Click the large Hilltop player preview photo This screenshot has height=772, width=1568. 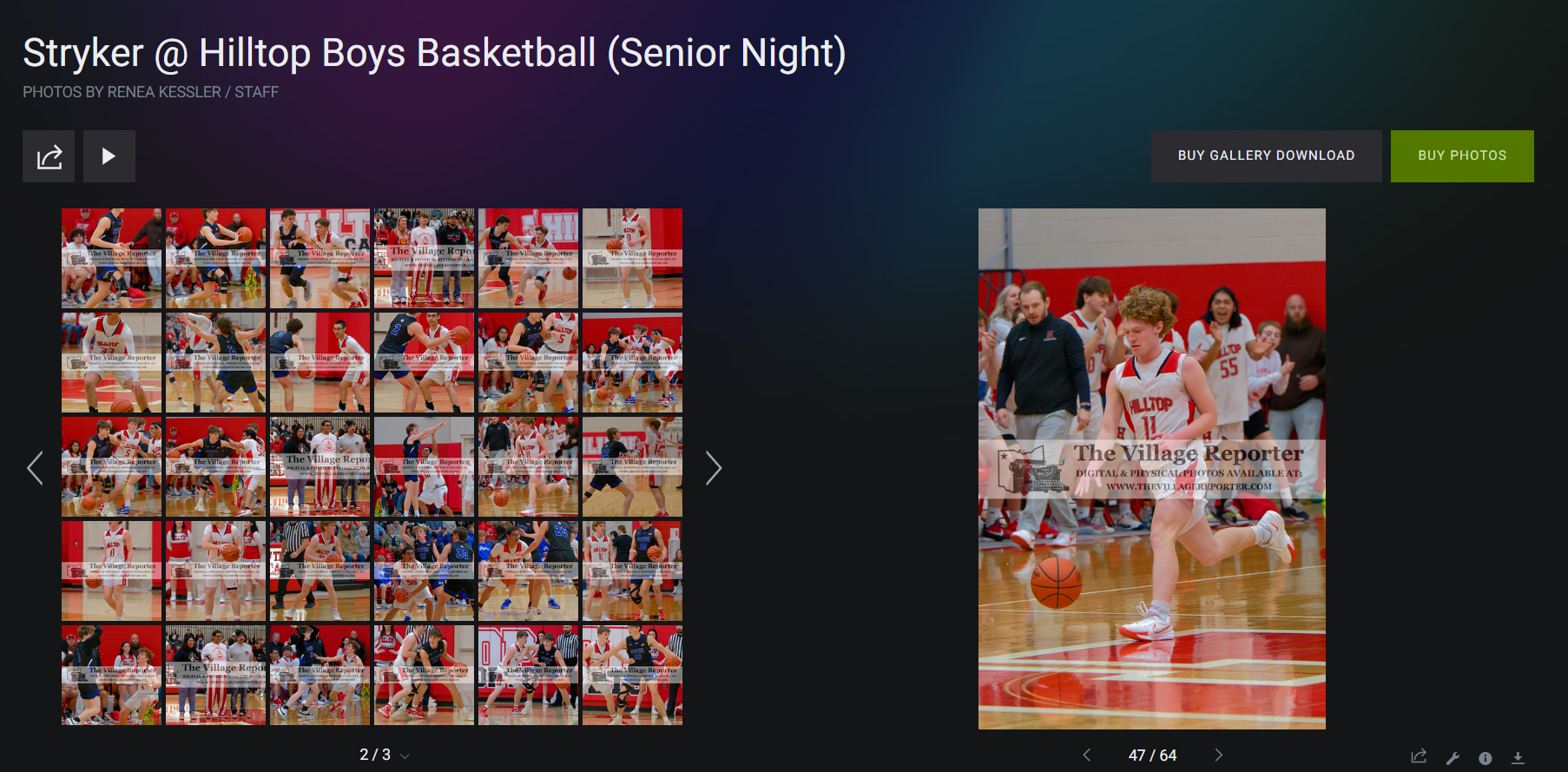tap(1151, 468)
